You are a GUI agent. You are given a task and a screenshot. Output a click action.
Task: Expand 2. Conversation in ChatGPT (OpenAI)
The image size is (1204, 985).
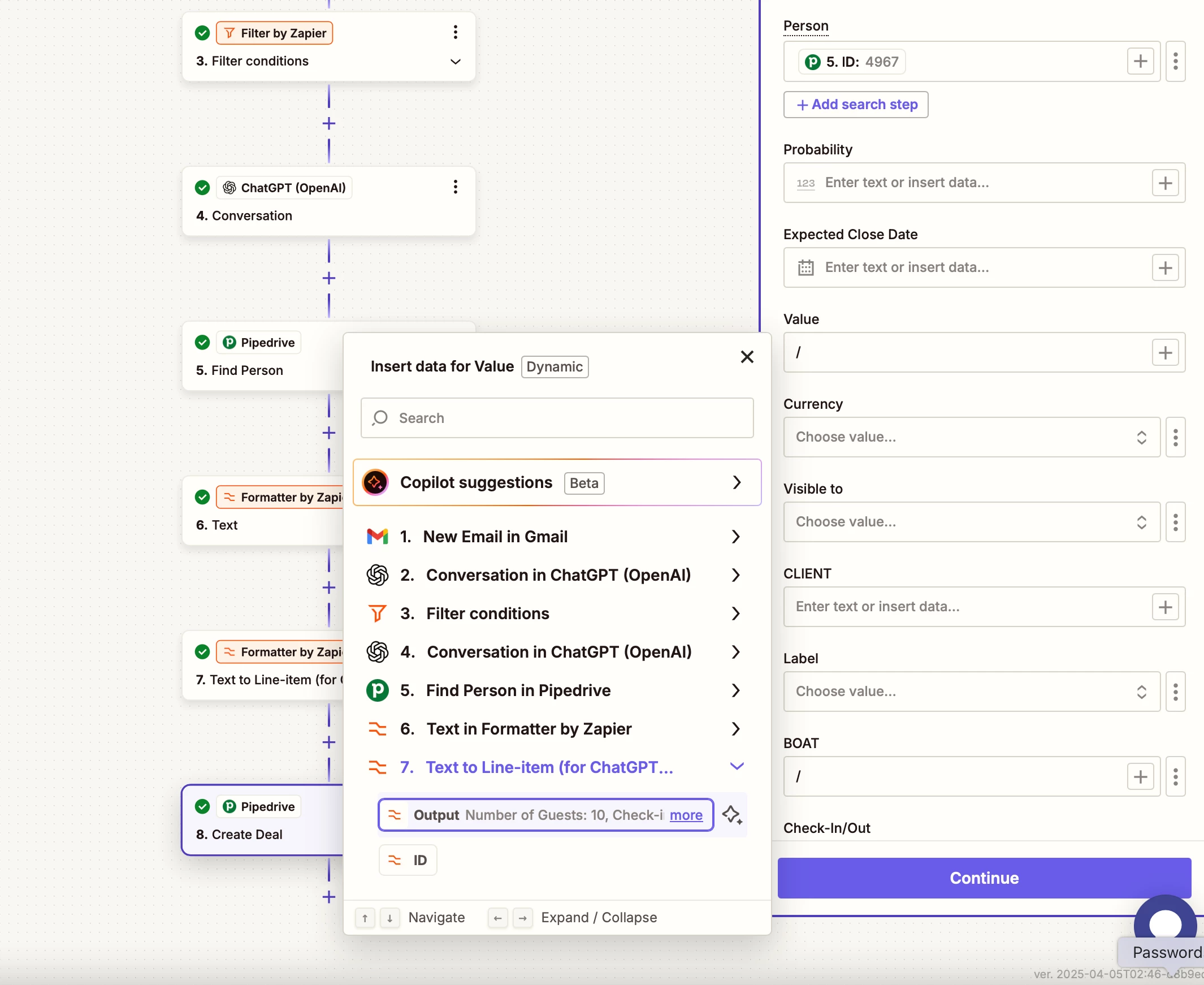[x=557, y=576]
